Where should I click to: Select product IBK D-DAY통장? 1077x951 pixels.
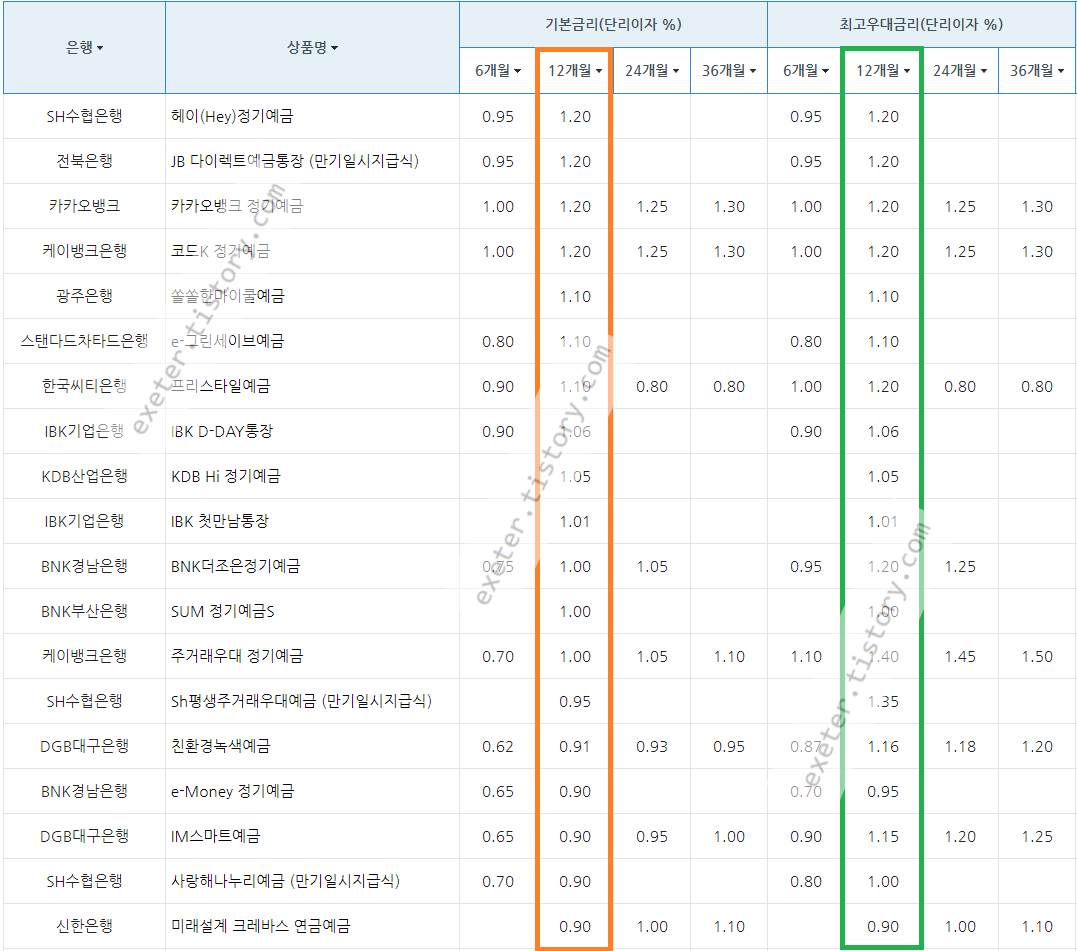coord(222,431)
